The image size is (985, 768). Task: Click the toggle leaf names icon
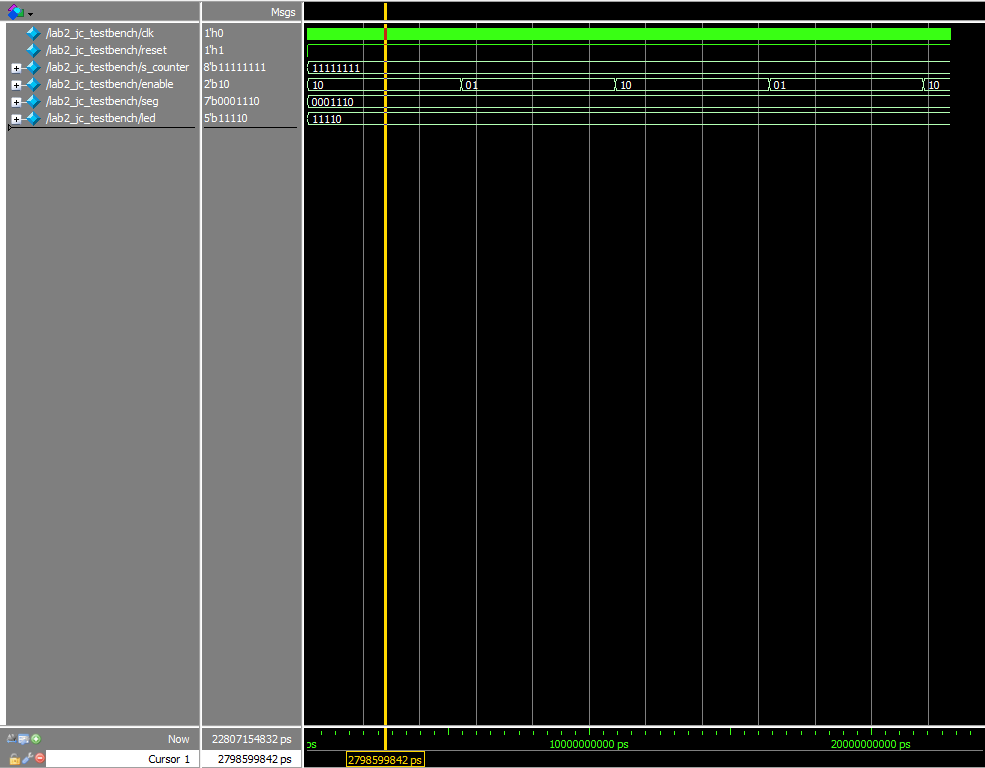coord(11,739)
